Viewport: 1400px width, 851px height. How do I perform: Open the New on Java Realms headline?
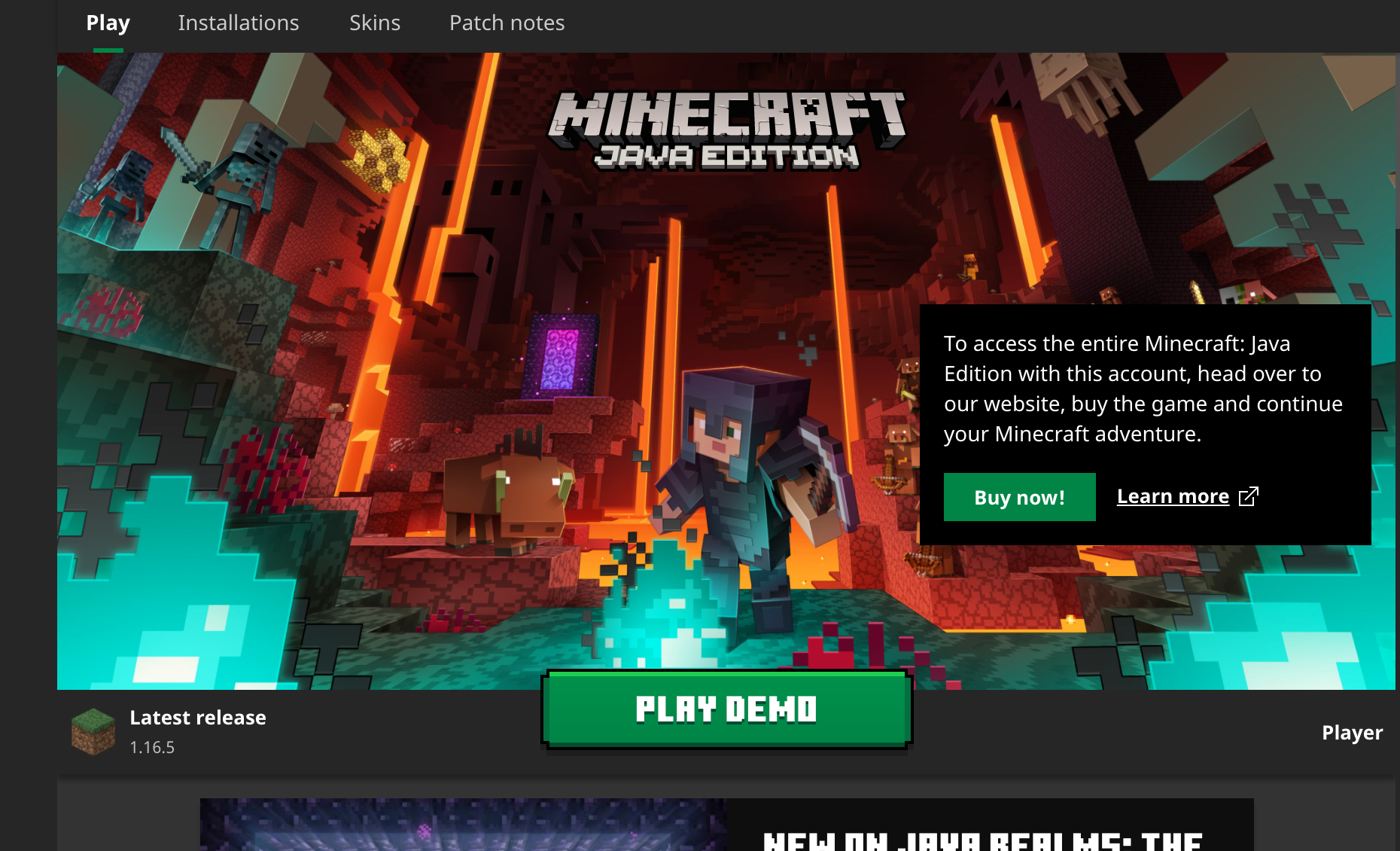click(x=983, y=840)
